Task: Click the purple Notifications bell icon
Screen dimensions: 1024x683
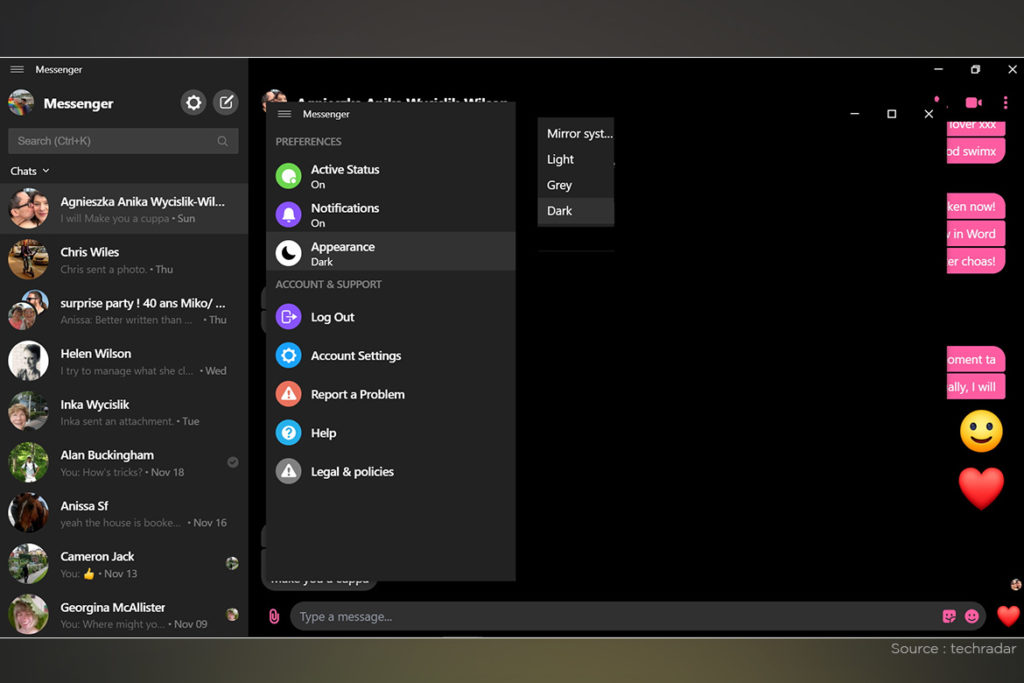Action: pyautogui.click(x=289, y=214)
